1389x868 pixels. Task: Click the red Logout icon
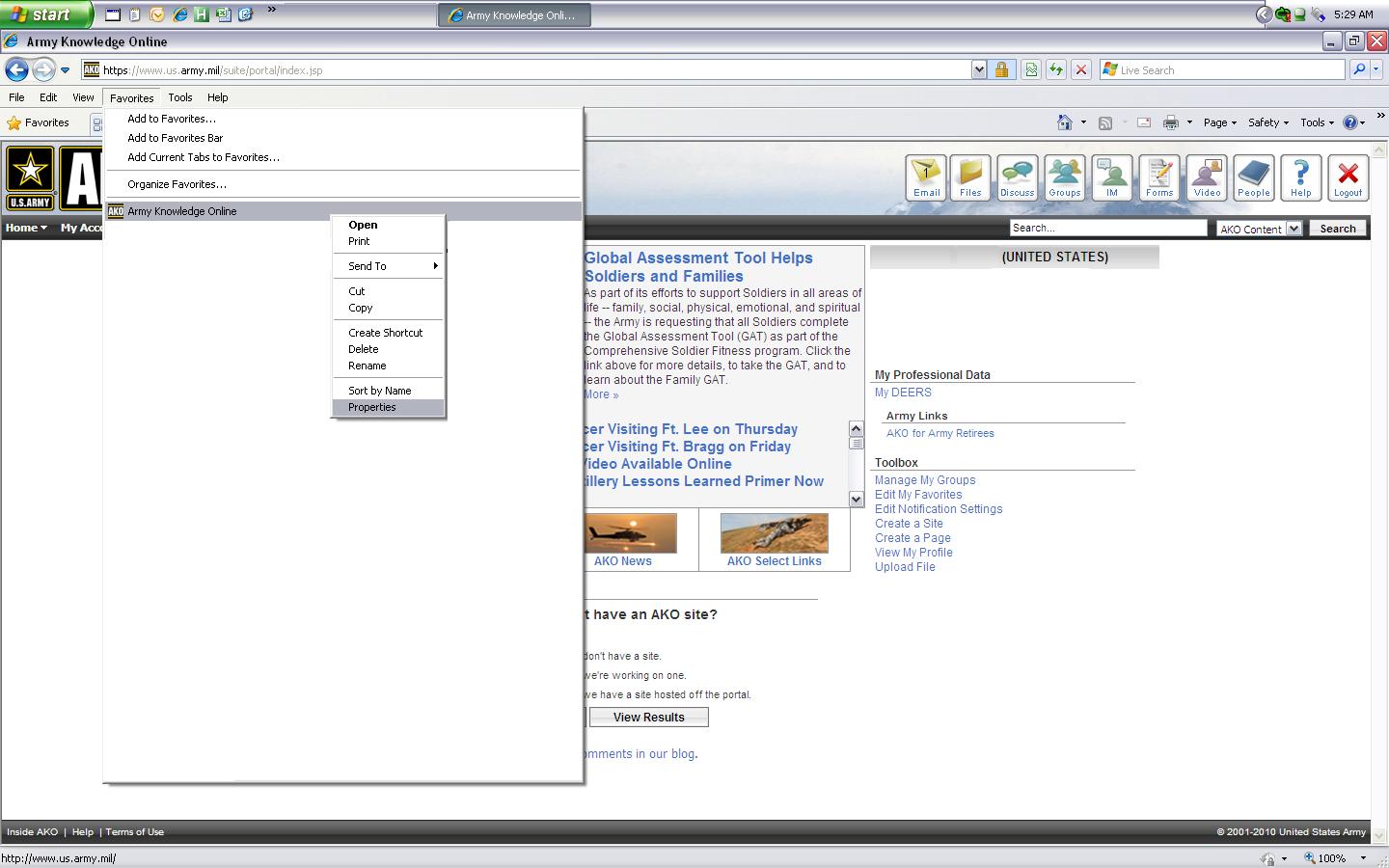point(1348,177)
